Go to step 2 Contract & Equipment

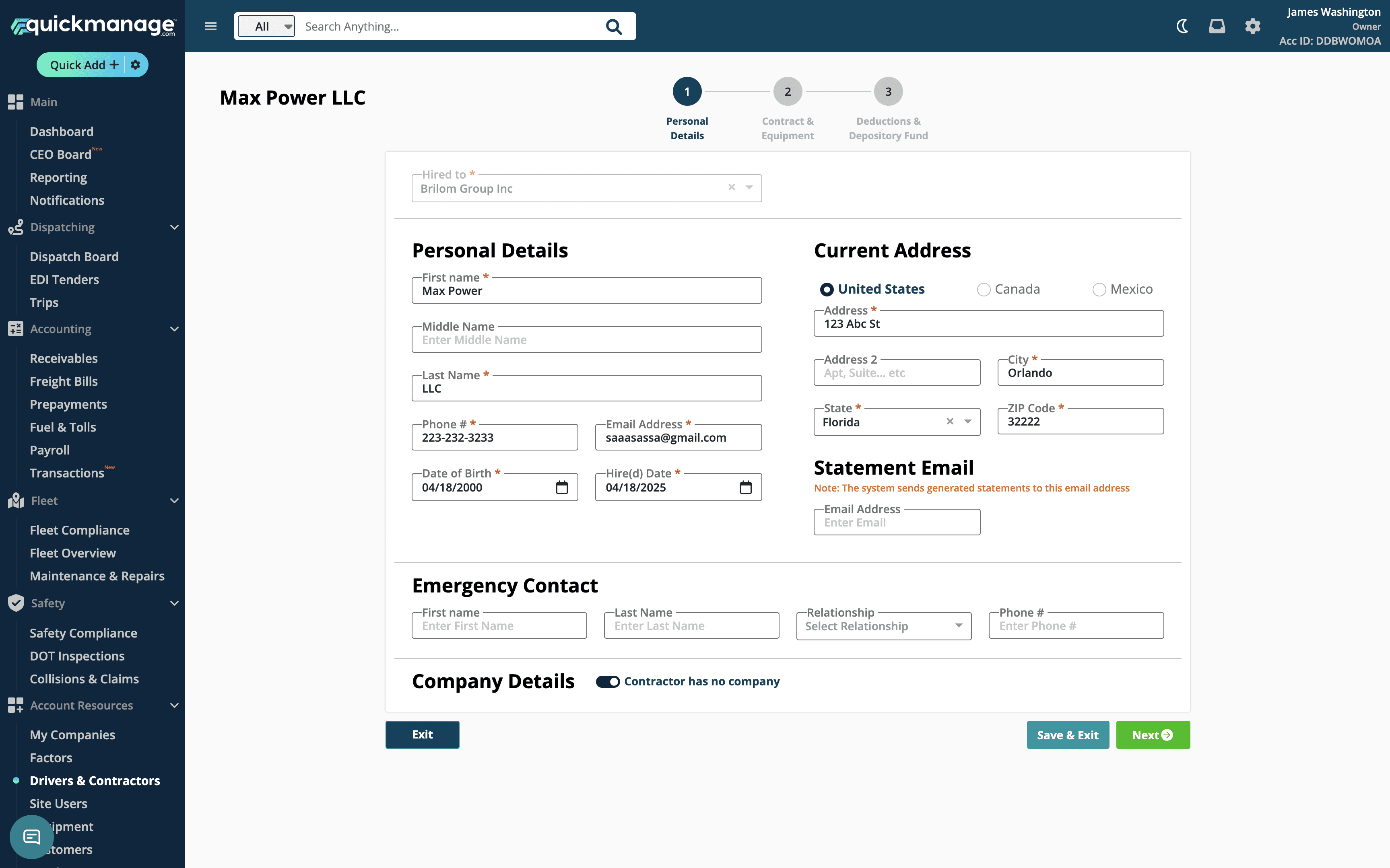[788, 92]
